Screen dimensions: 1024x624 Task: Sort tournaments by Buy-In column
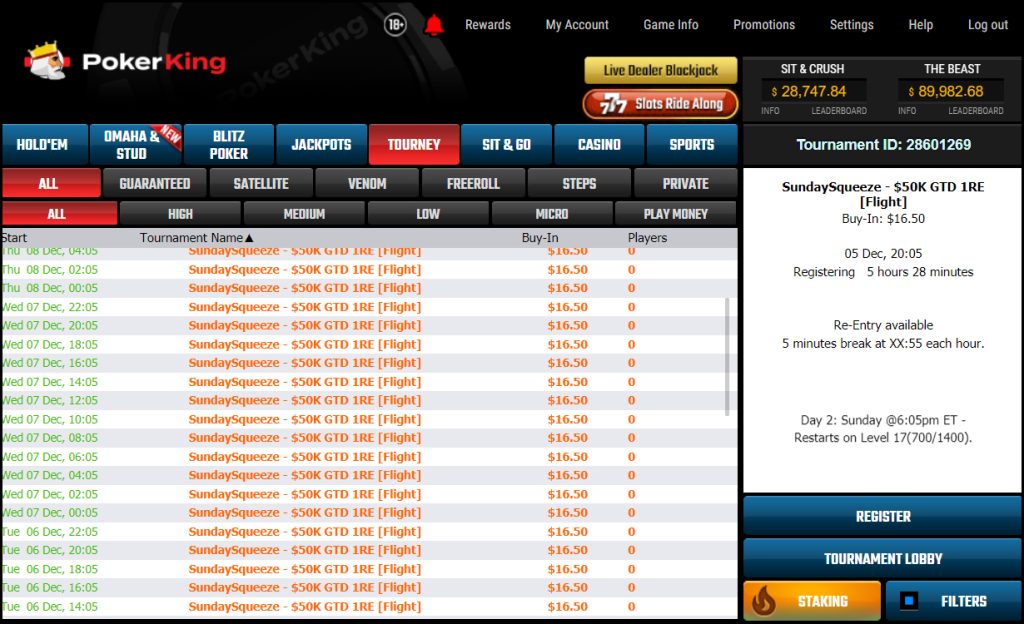[540, 238]
